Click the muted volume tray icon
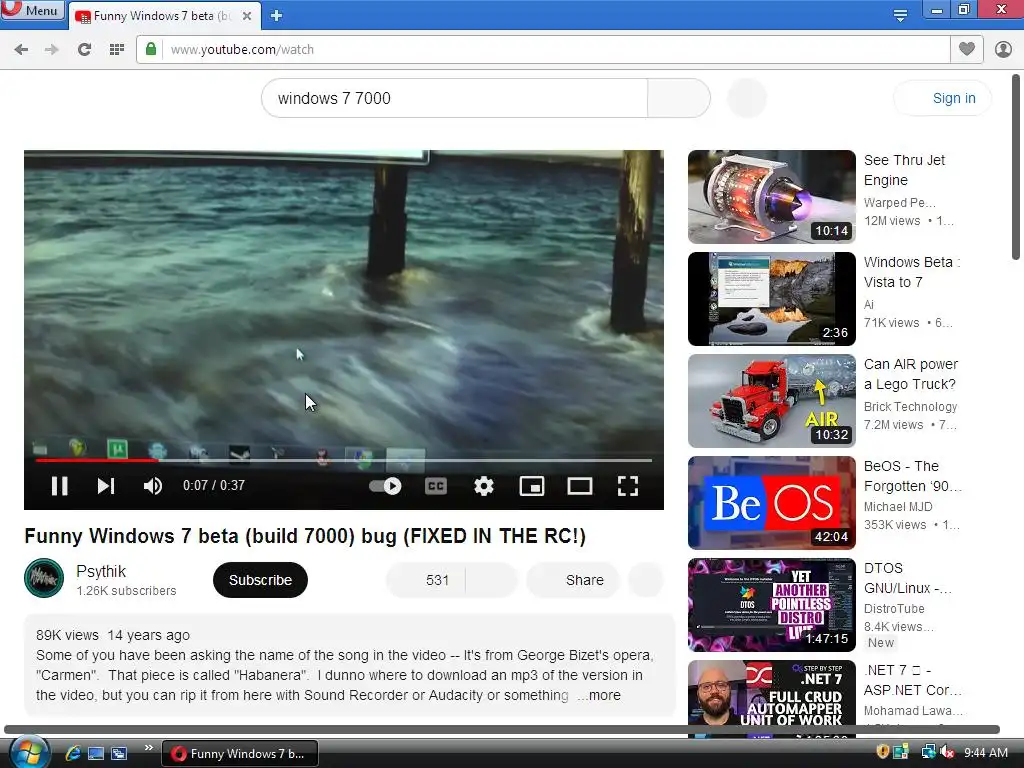The width and height of the screenshot is (1024, 768). [947, 752]
